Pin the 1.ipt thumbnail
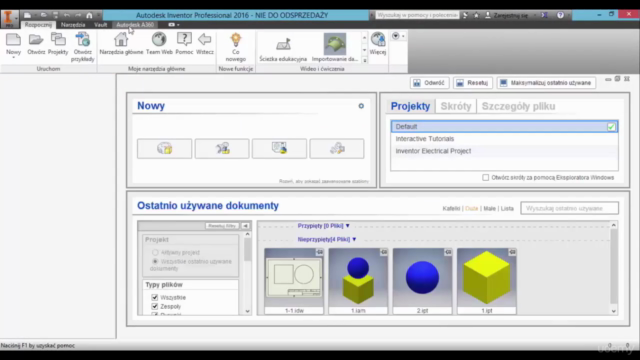The width and height of the screenshot is (640, 360). point(512,252)
